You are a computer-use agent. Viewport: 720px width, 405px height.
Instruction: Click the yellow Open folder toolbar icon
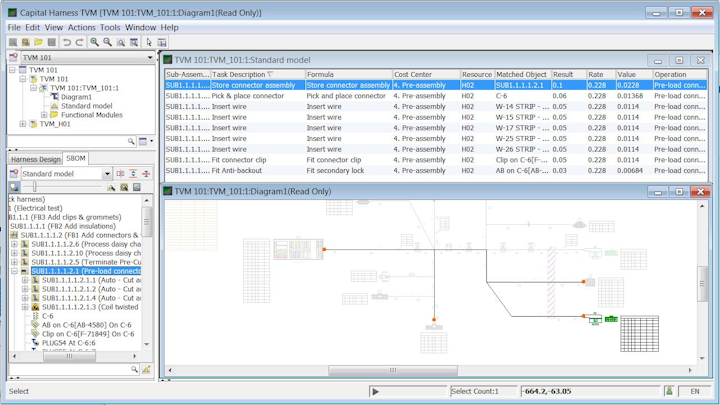pyautogui.click(x=39, y=42)
